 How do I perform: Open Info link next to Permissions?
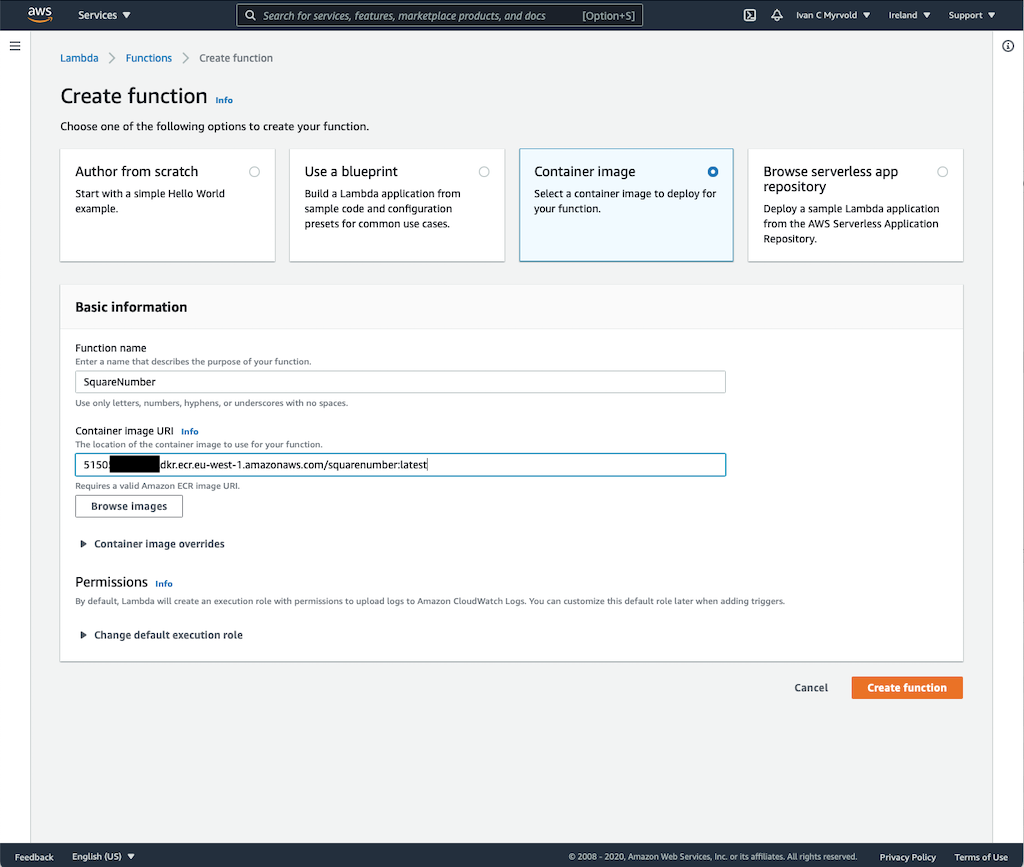click(x=164, y=584)
